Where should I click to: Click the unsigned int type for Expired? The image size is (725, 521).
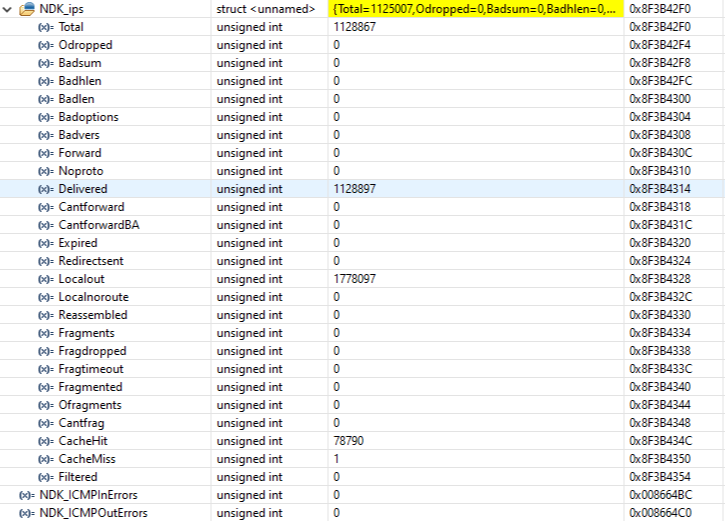[x=249, y=243]
